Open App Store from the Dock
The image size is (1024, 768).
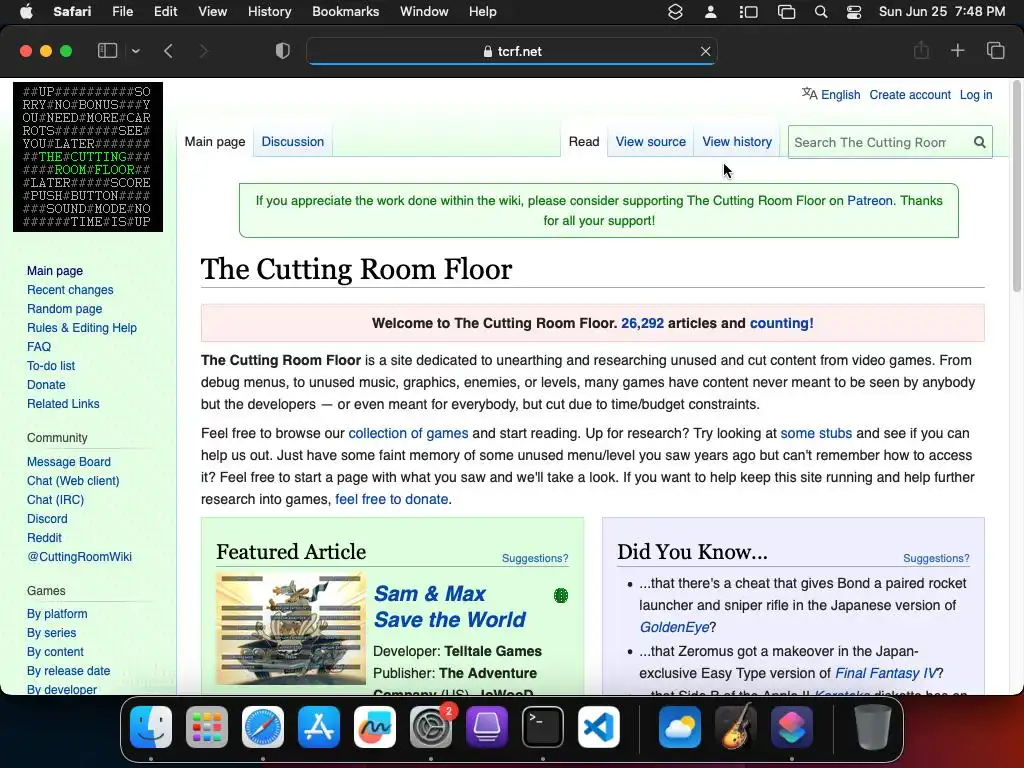[x=319, y=727]
